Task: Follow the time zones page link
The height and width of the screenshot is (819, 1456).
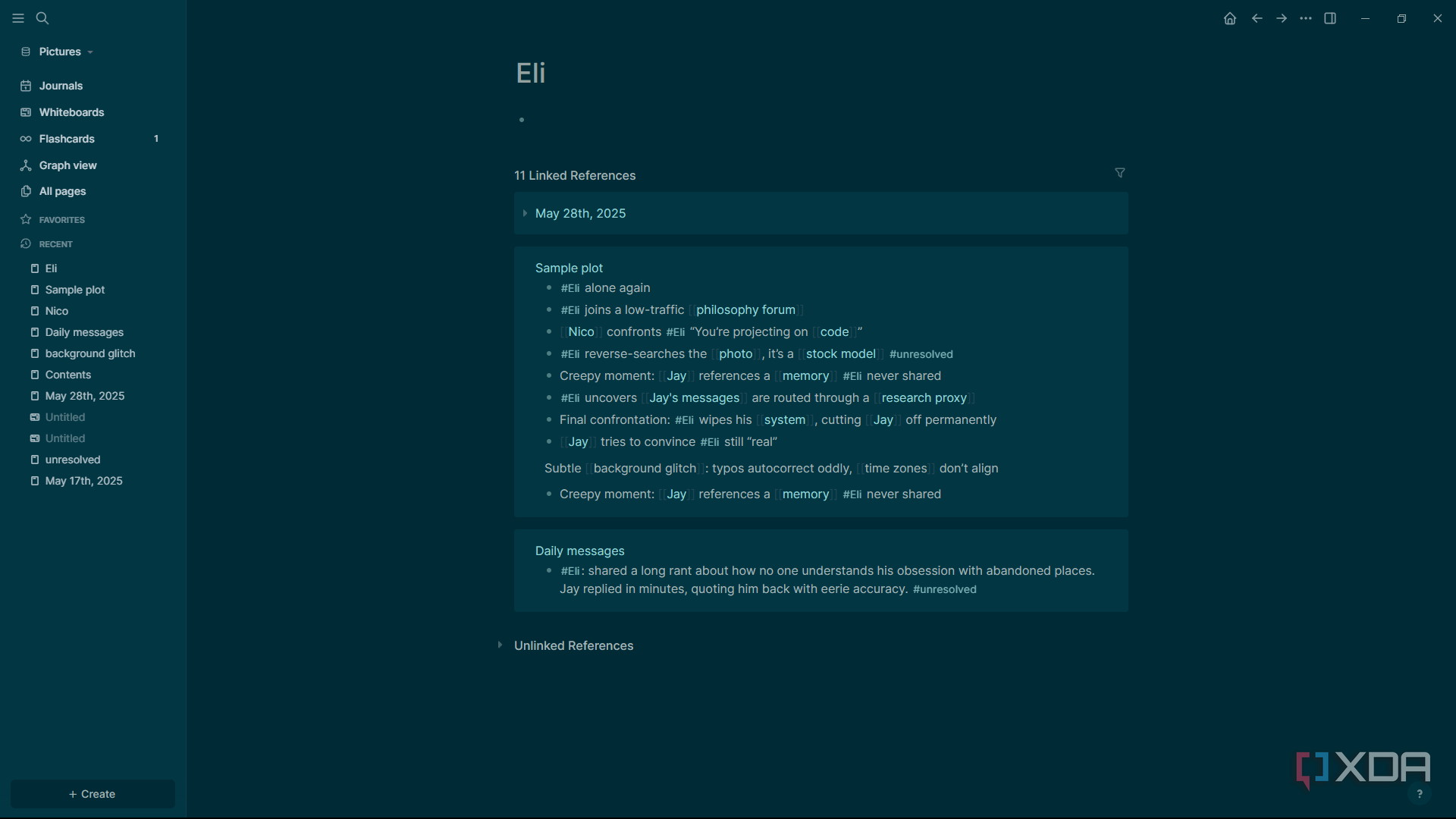Action: click(896, 469)
